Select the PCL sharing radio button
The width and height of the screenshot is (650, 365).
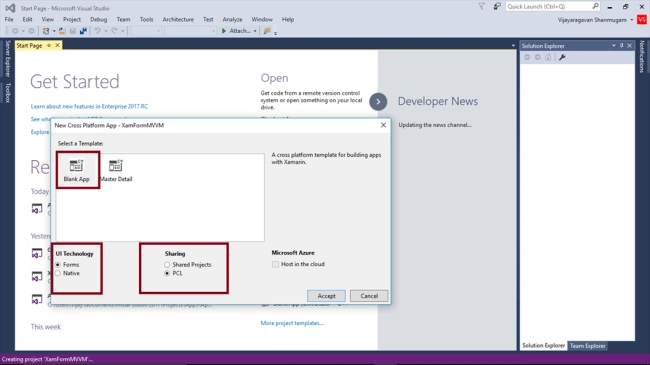click(x=167, y=273)
